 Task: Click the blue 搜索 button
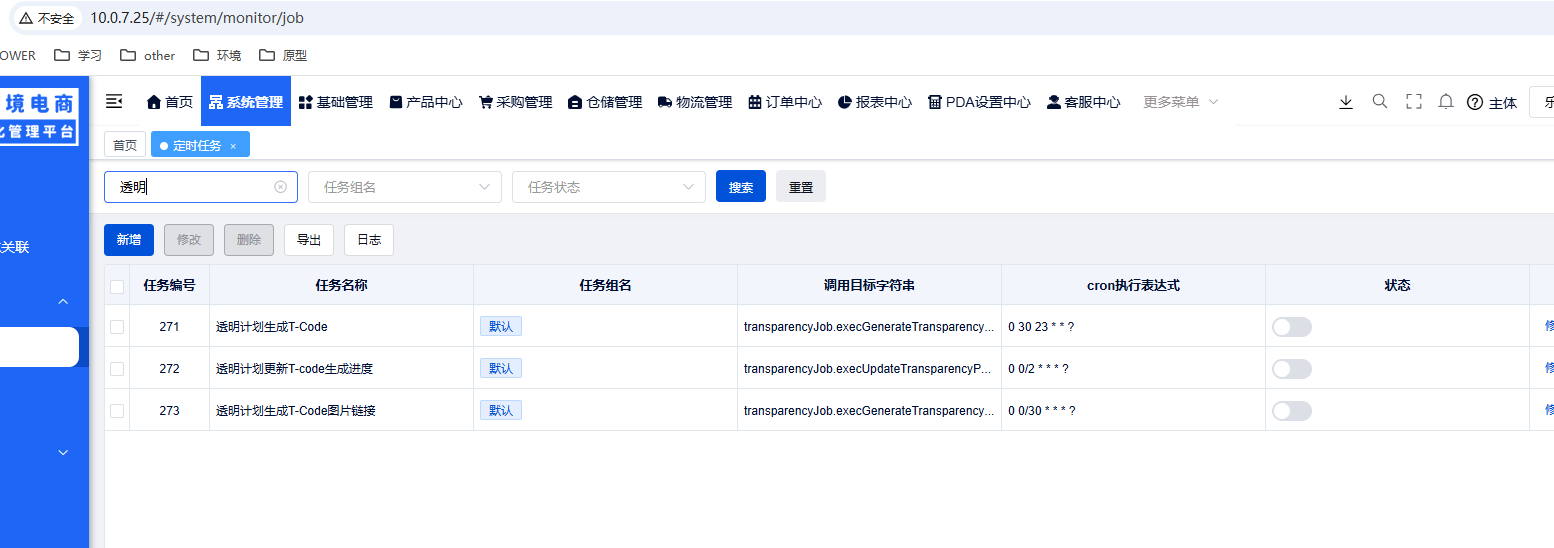tap(740, 187)
